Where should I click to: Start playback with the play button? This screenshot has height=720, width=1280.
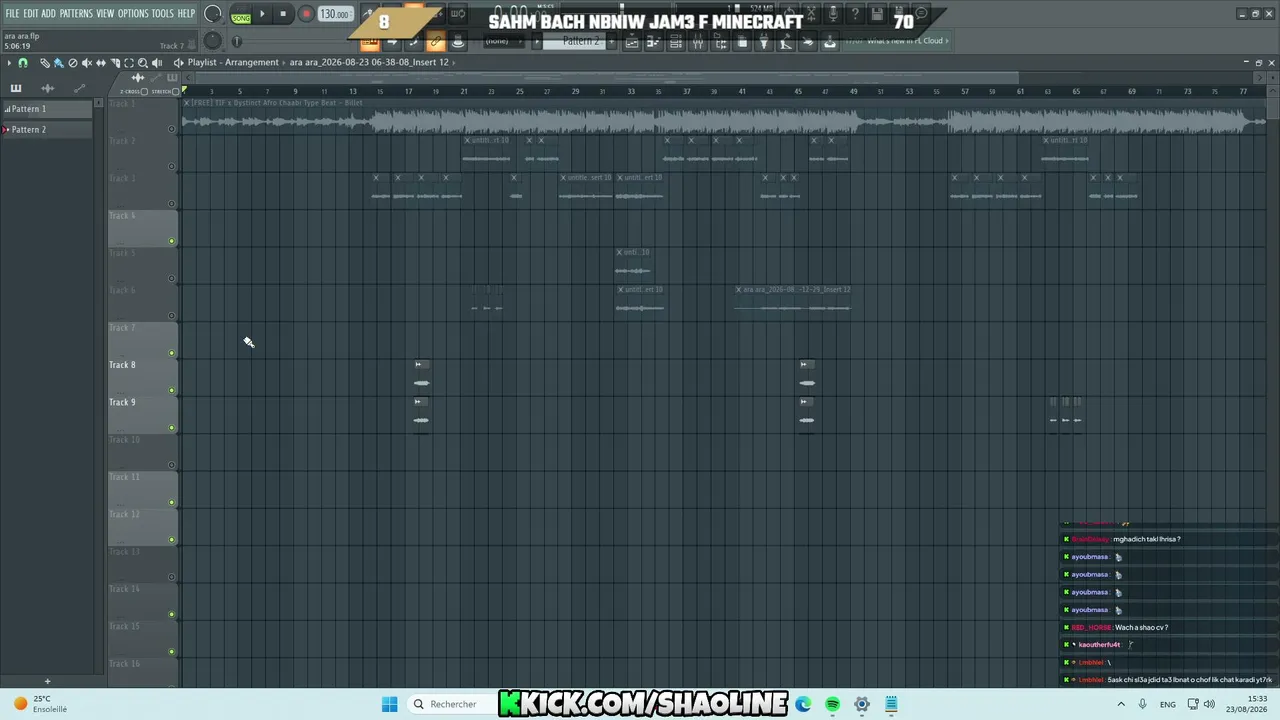pyautogui.click(x=262, y=14)
